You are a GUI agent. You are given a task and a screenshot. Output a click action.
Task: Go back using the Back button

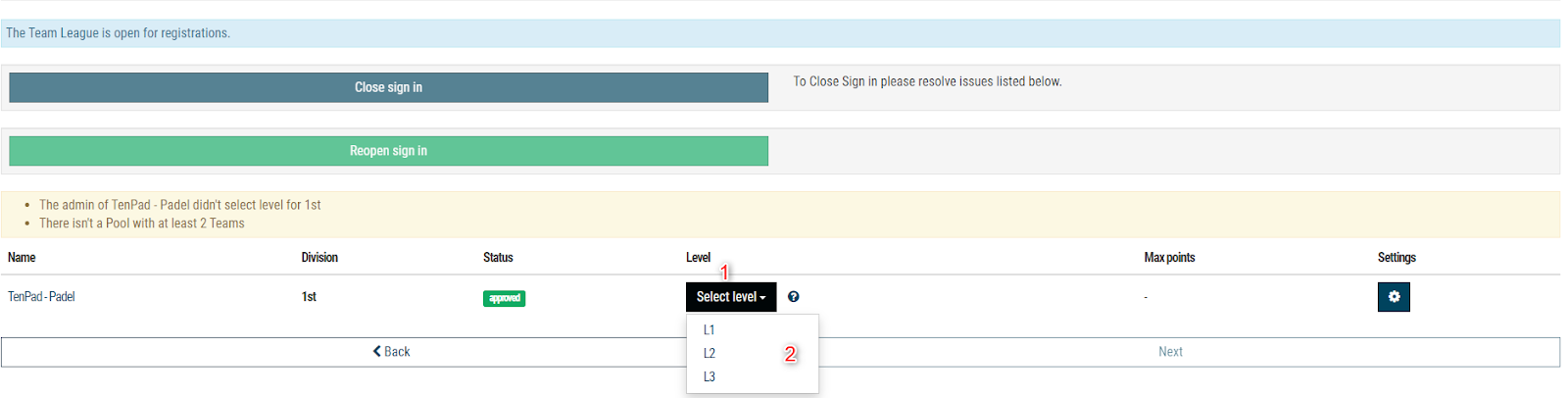tap(391, 352)
